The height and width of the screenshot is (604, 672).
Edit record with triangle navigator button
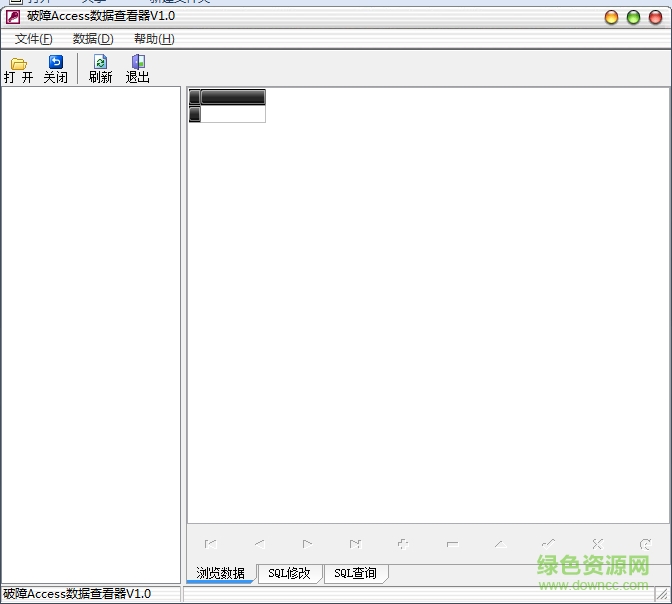(x=500, y=544)
